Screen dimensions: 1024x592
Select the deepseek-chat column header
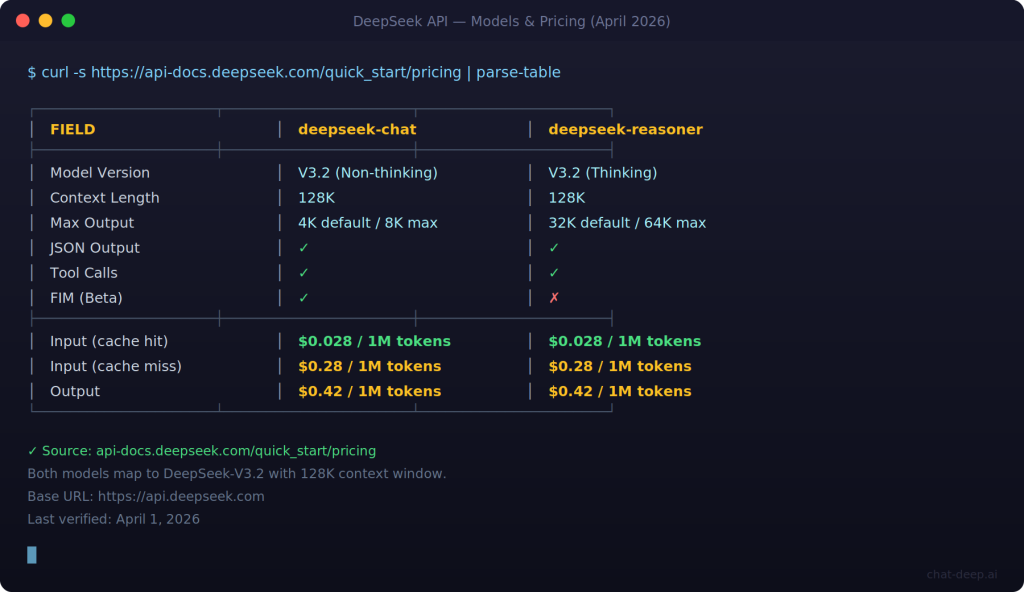click(357, 128)
